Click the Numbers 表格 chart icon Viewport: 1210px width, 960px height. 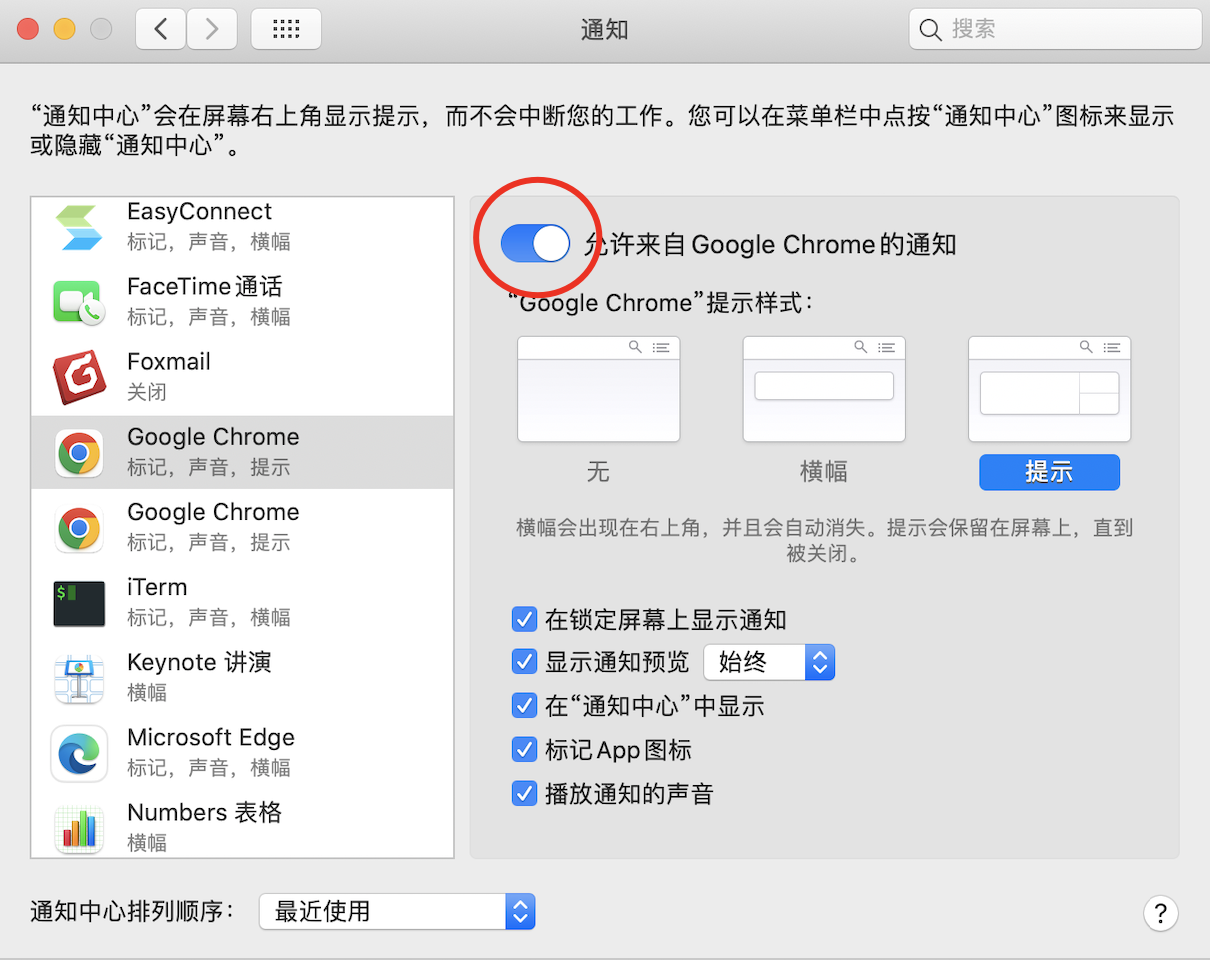point(79,829)
